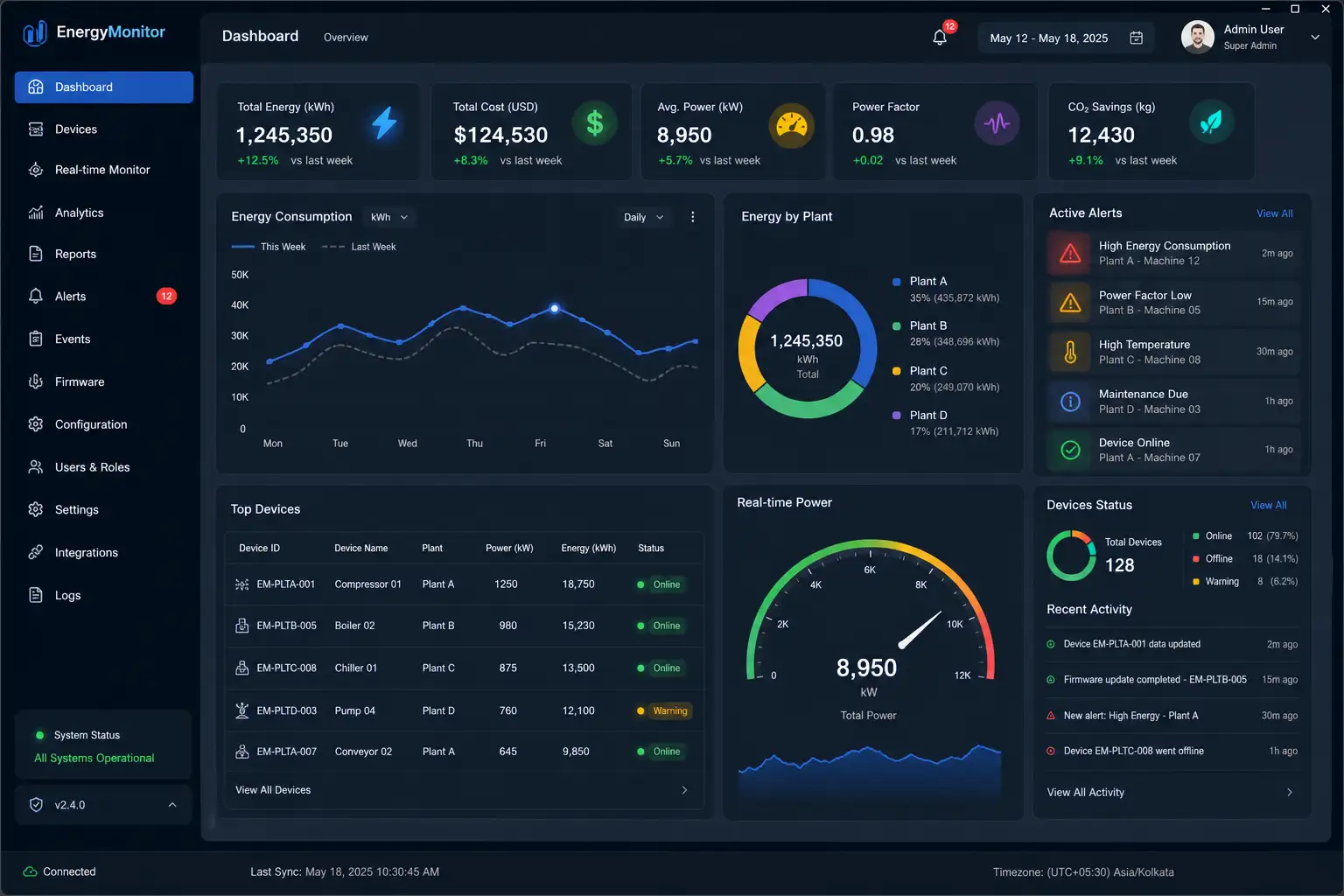Image resolution: width=1344 pixels, height=896 pixels.
Task: Click the Pump 04 device icon
Action: [242, 710]
